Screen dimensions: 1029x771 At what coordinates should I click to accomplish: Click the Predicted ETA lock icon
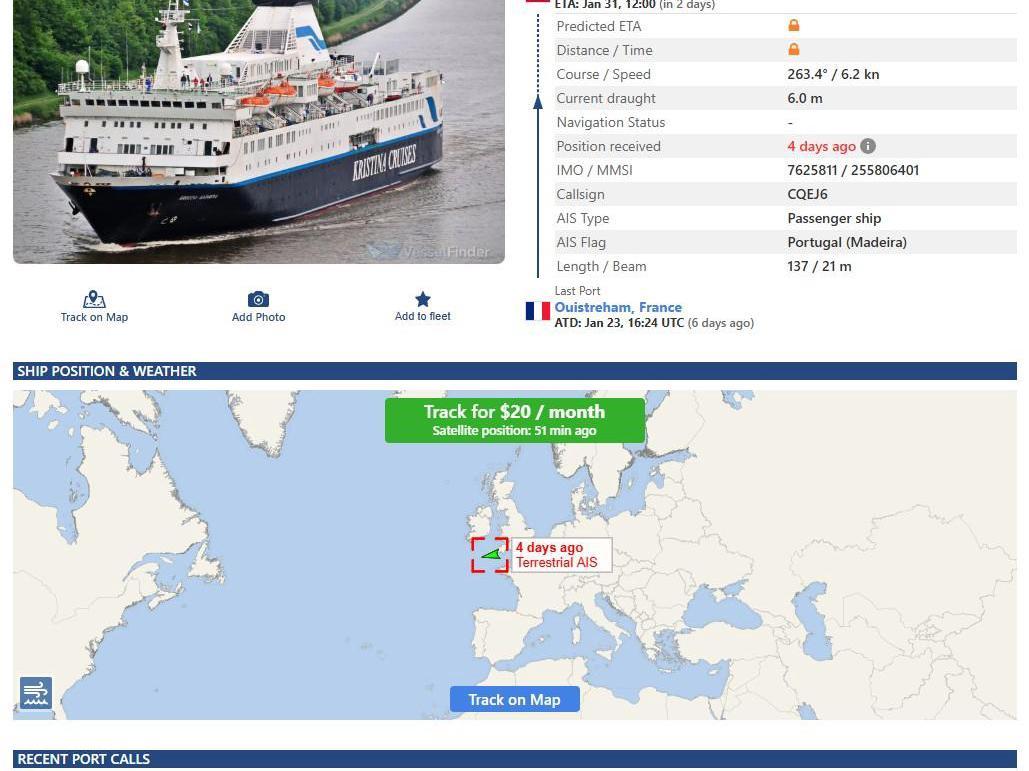click(x=793, y=26)
